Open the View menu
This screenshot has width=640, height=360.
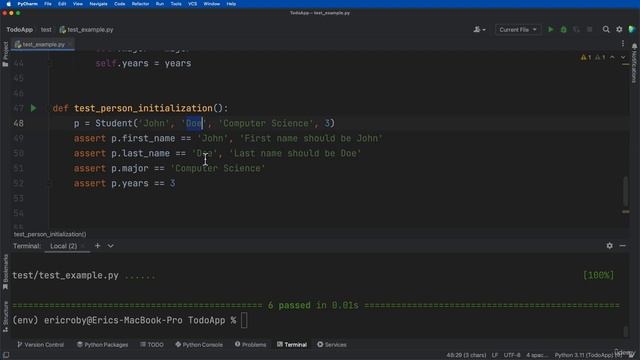point(78,4)
